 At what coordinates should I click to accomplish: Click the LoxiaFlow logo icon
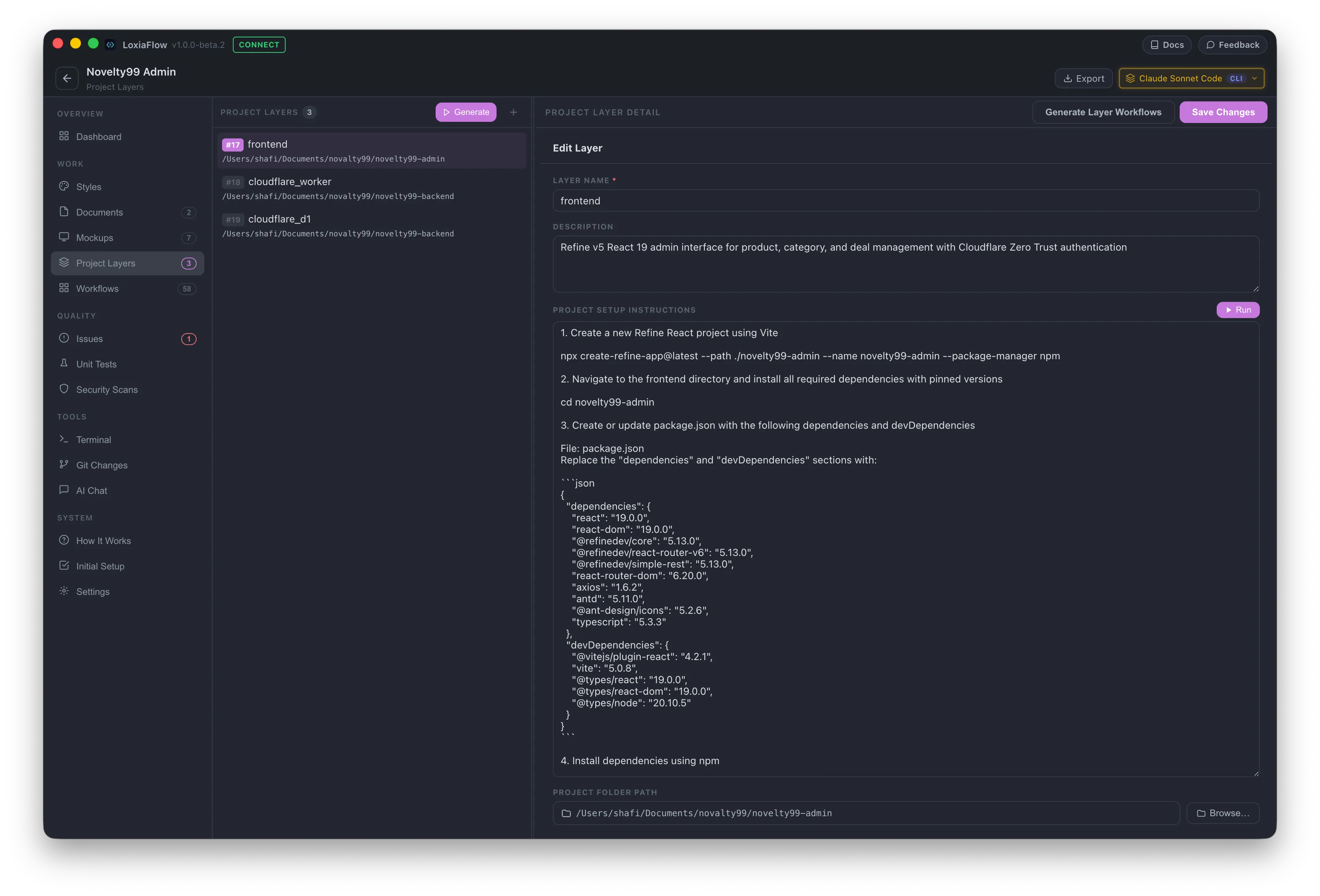(111, 44)
